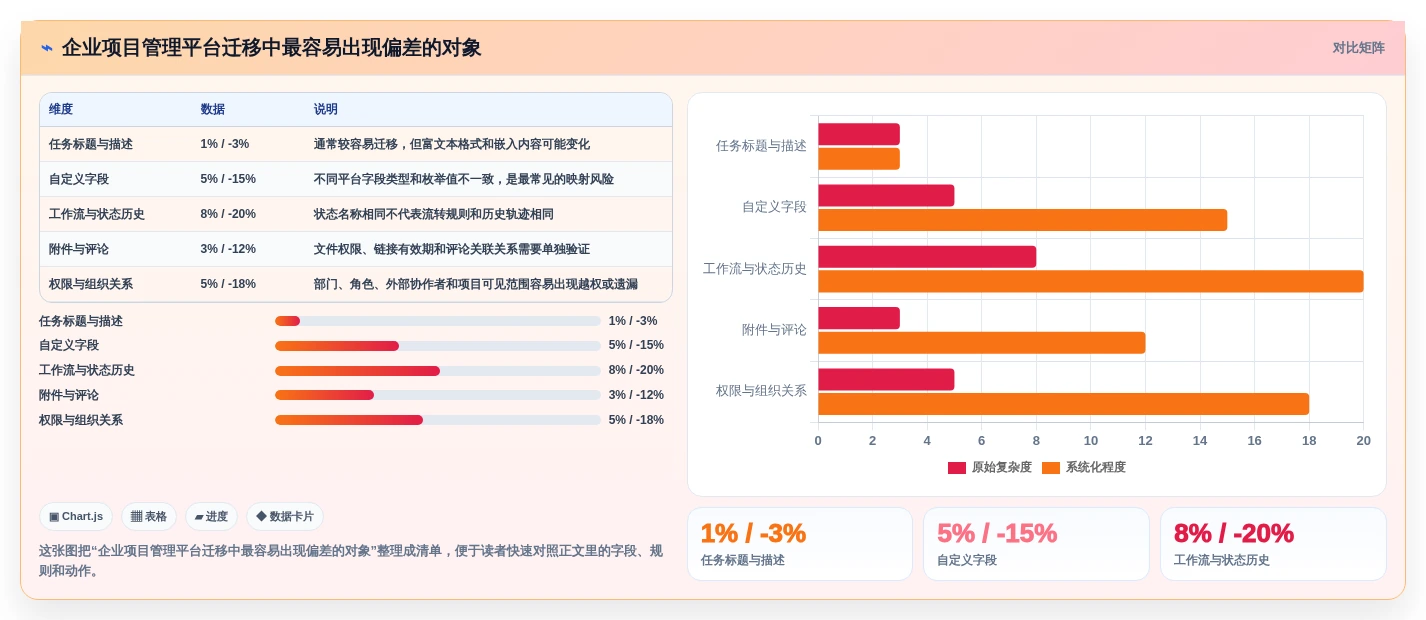This screenshot has width=1426, height=620.
Task: Click orange chart bar for 工作流与状态历史
Action: [x=1090, y=281]
